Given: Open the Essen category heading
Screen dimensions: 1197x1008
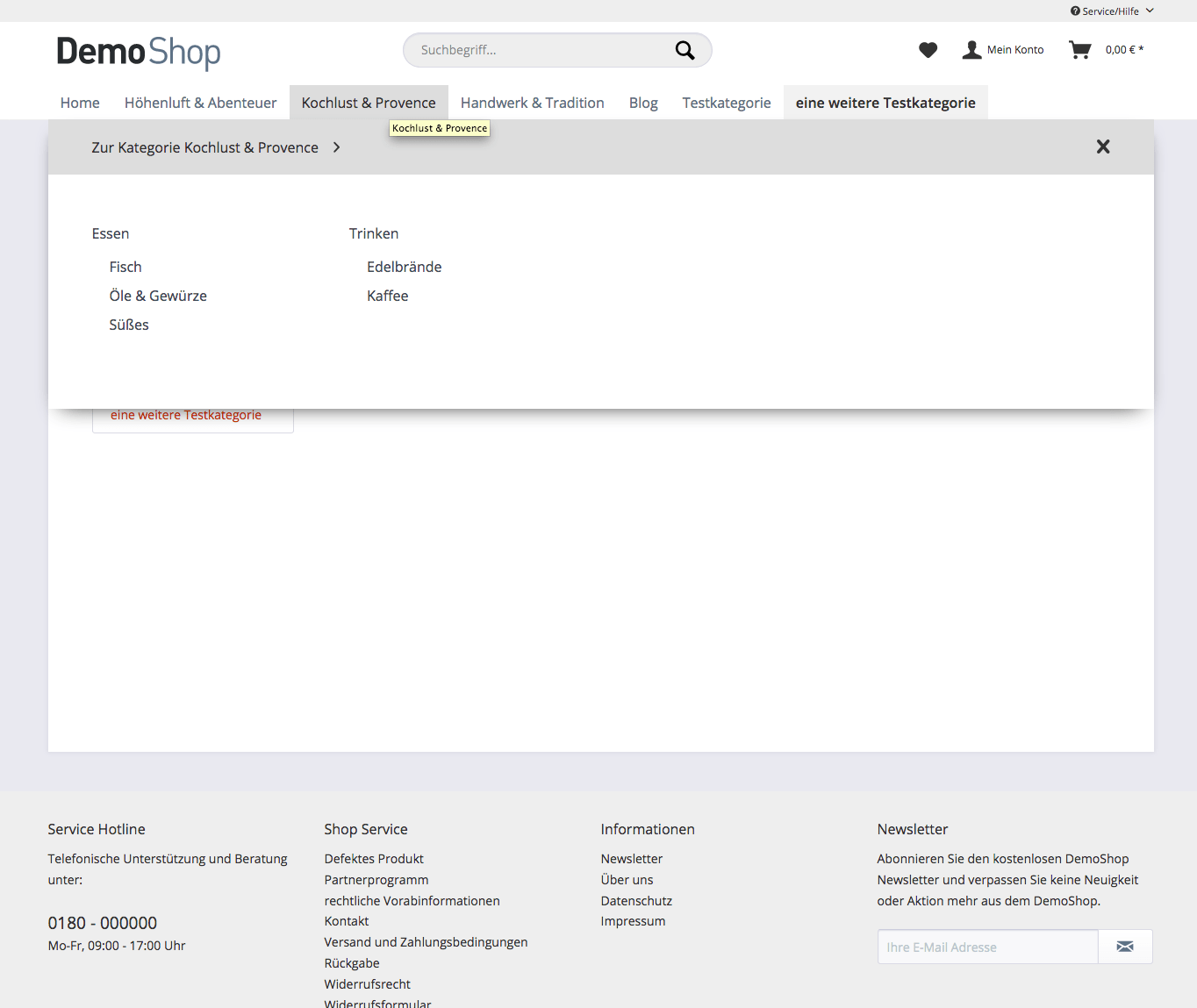Looking at the screenshot, I should [x=111, y=233].
